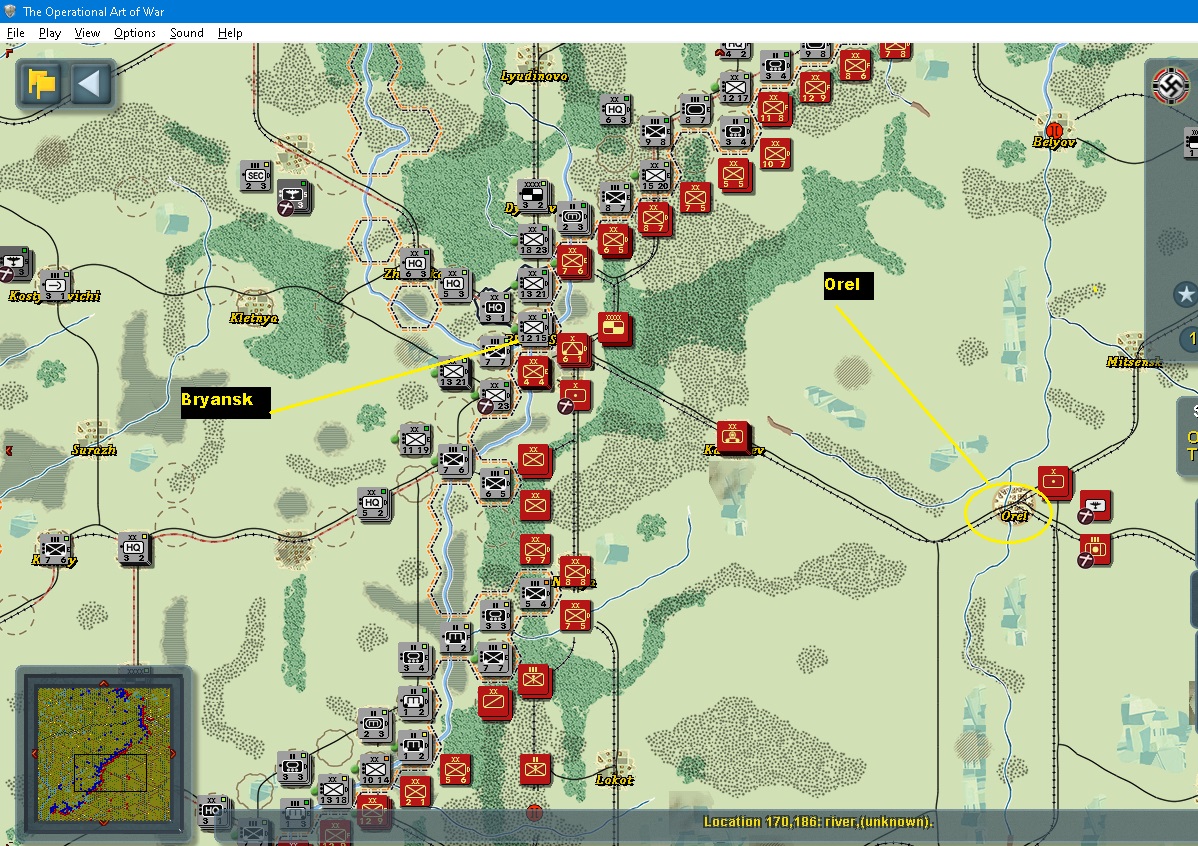
Task: Click the Surazh town label
Action: (94, 449)
